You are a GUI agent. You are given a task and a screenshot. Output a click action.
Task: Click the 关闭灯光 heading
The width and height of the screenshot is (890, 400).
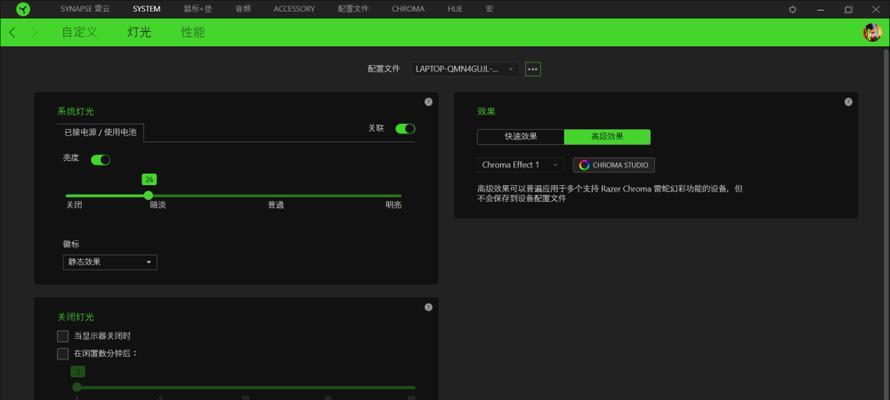click(x=75, y=317)
